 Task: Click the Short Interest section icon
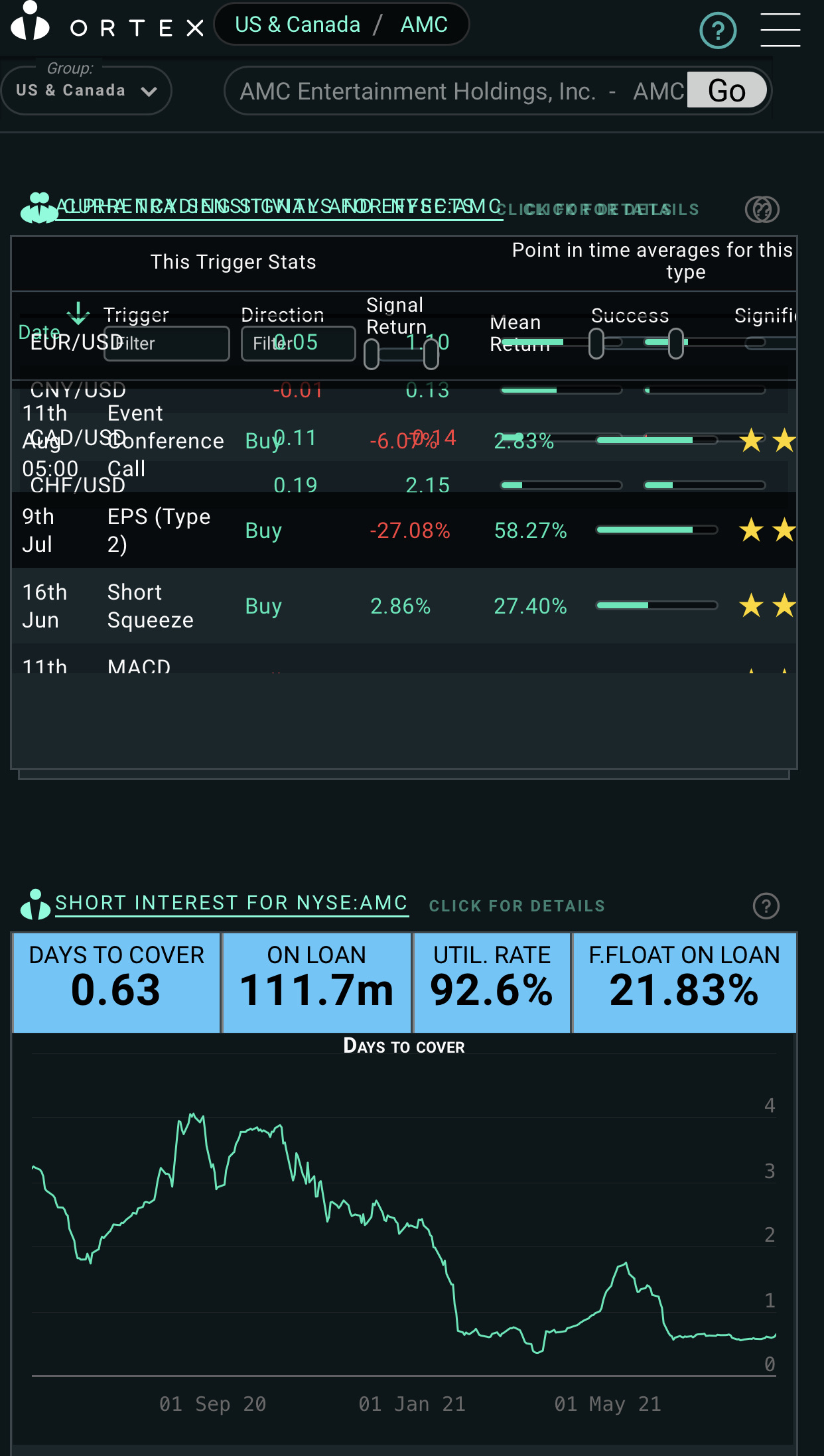pyautogui.click(x=35, y=905)
